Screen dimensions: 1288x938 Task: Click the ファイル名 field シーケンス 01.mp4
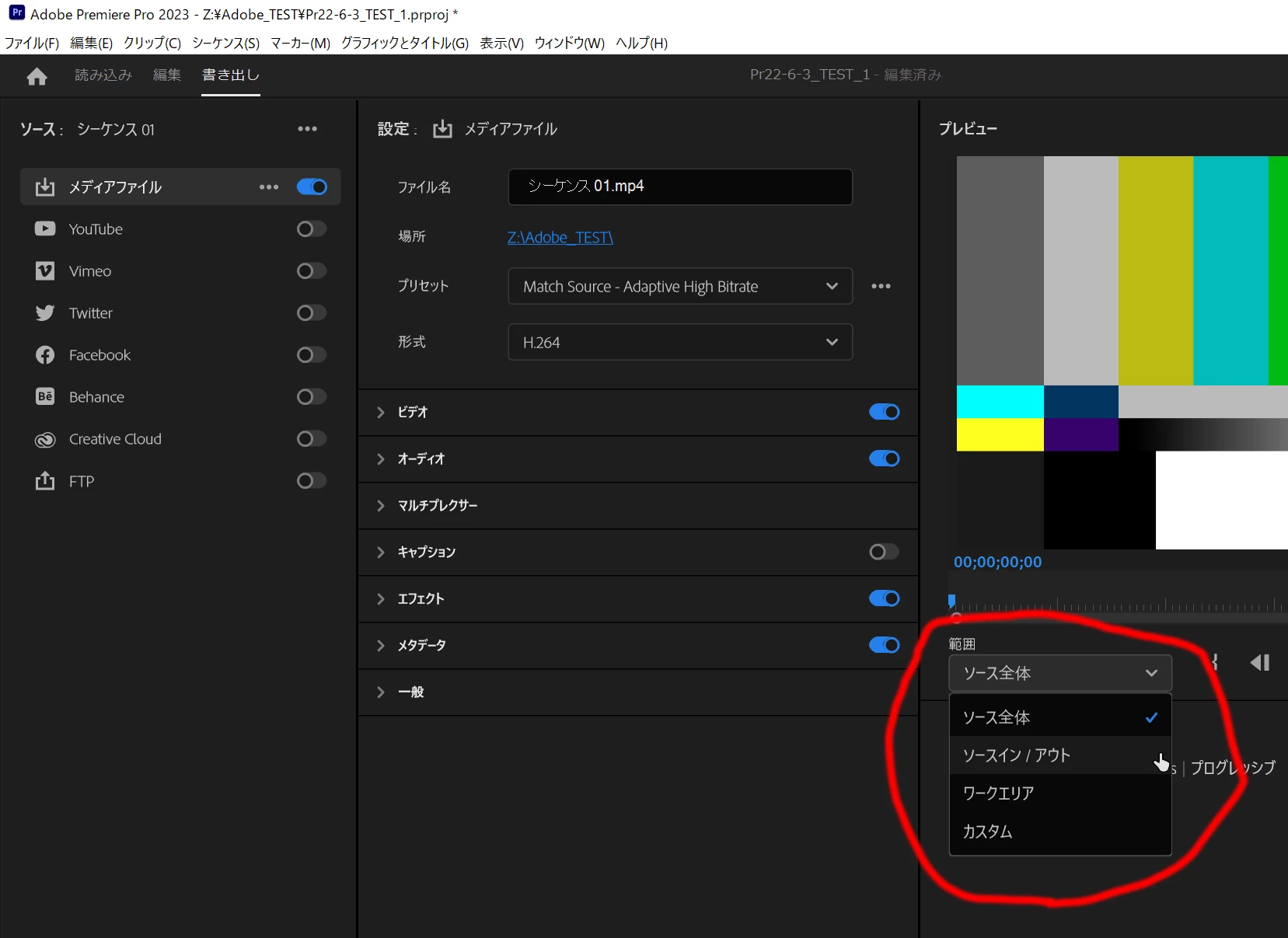click(680, 187)
